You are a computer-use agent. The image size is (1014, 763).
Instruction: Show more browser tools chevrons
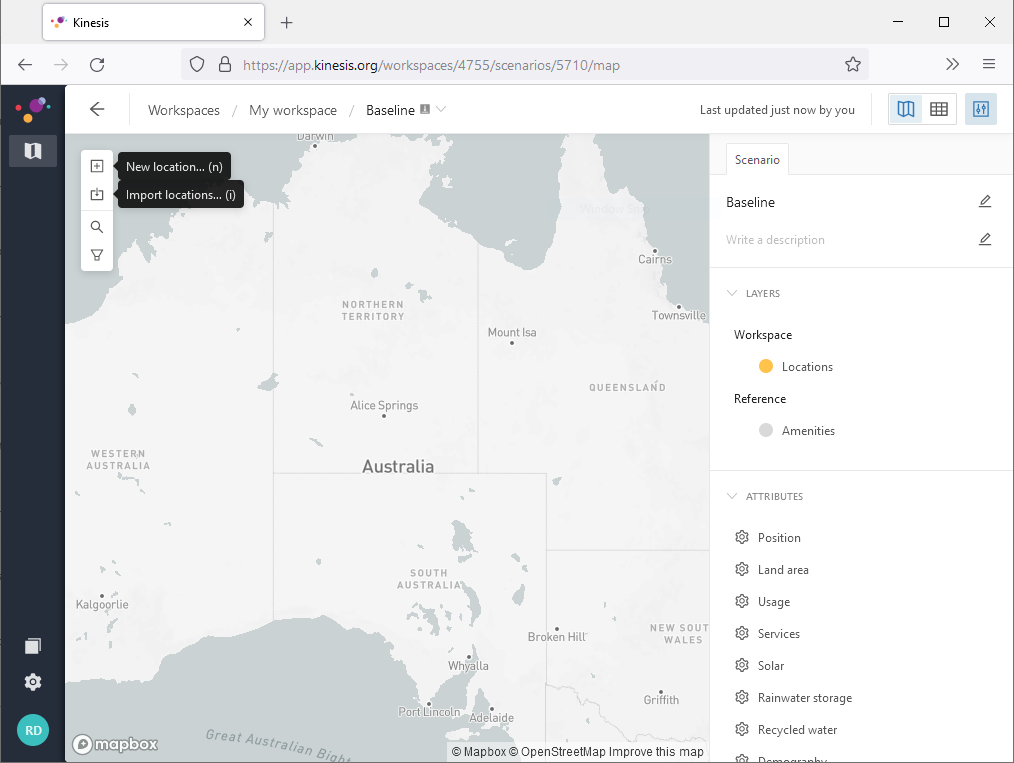[x=952, y=64]
